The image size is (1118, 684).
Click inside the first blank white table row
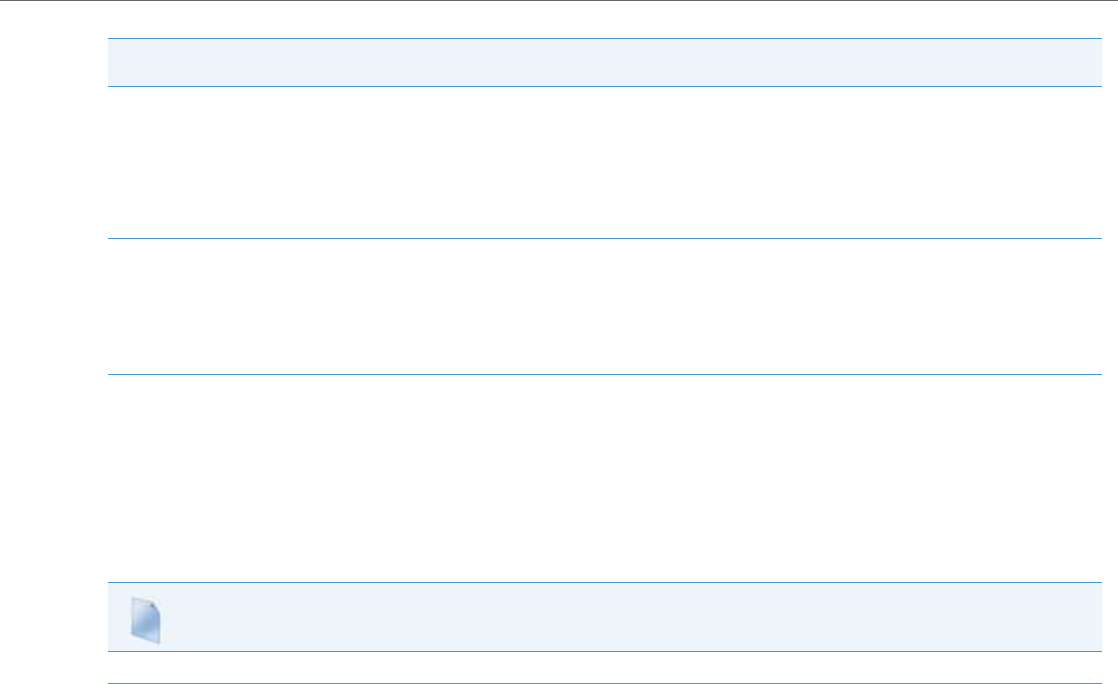[x=598, y=162]
